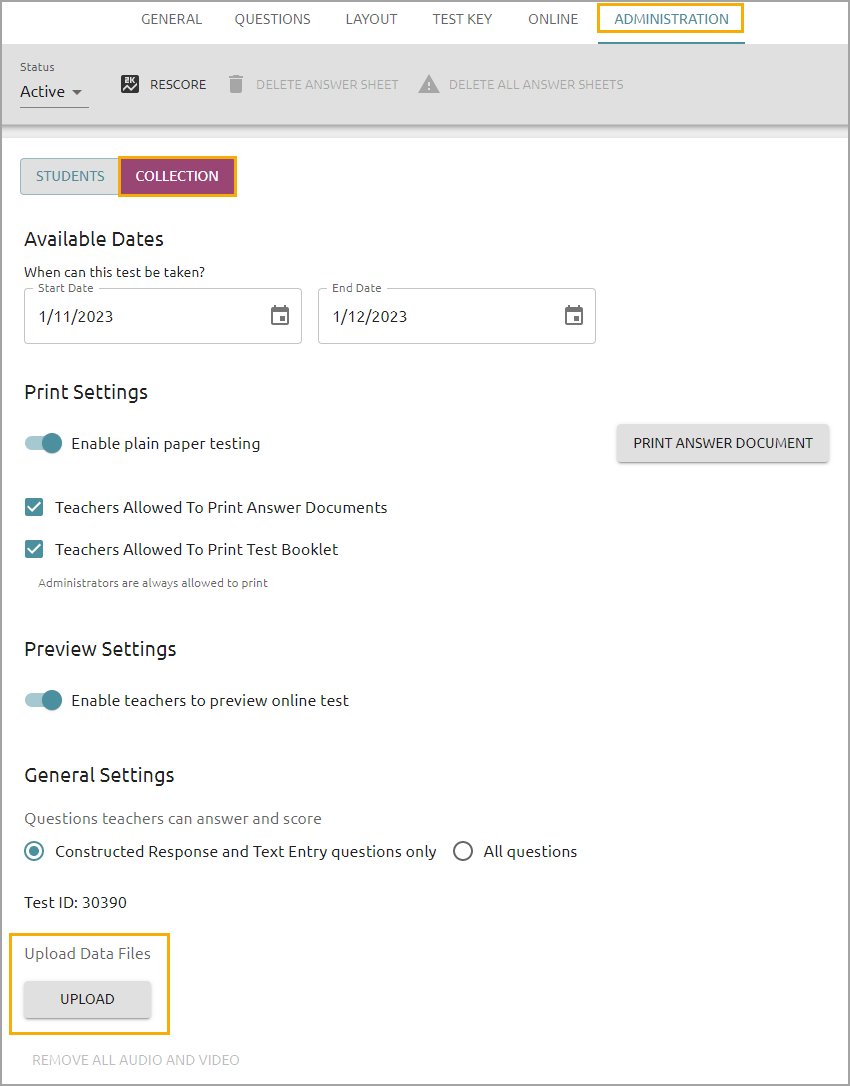
Task: Click the Rescore chart icon
Action: (x=130, y=84)
